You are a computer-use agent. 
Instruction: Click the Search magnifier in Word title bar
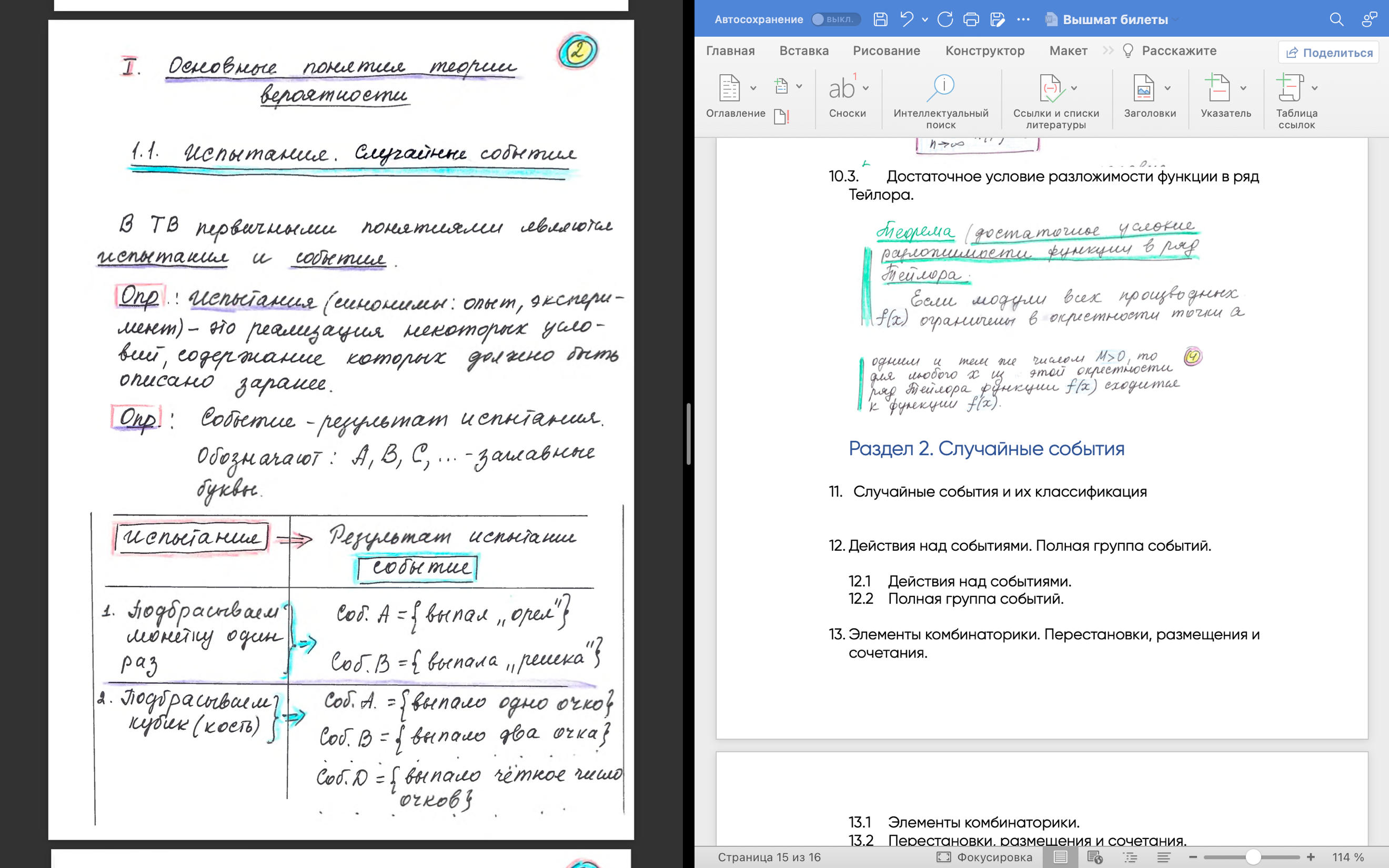coord(1337,19)
